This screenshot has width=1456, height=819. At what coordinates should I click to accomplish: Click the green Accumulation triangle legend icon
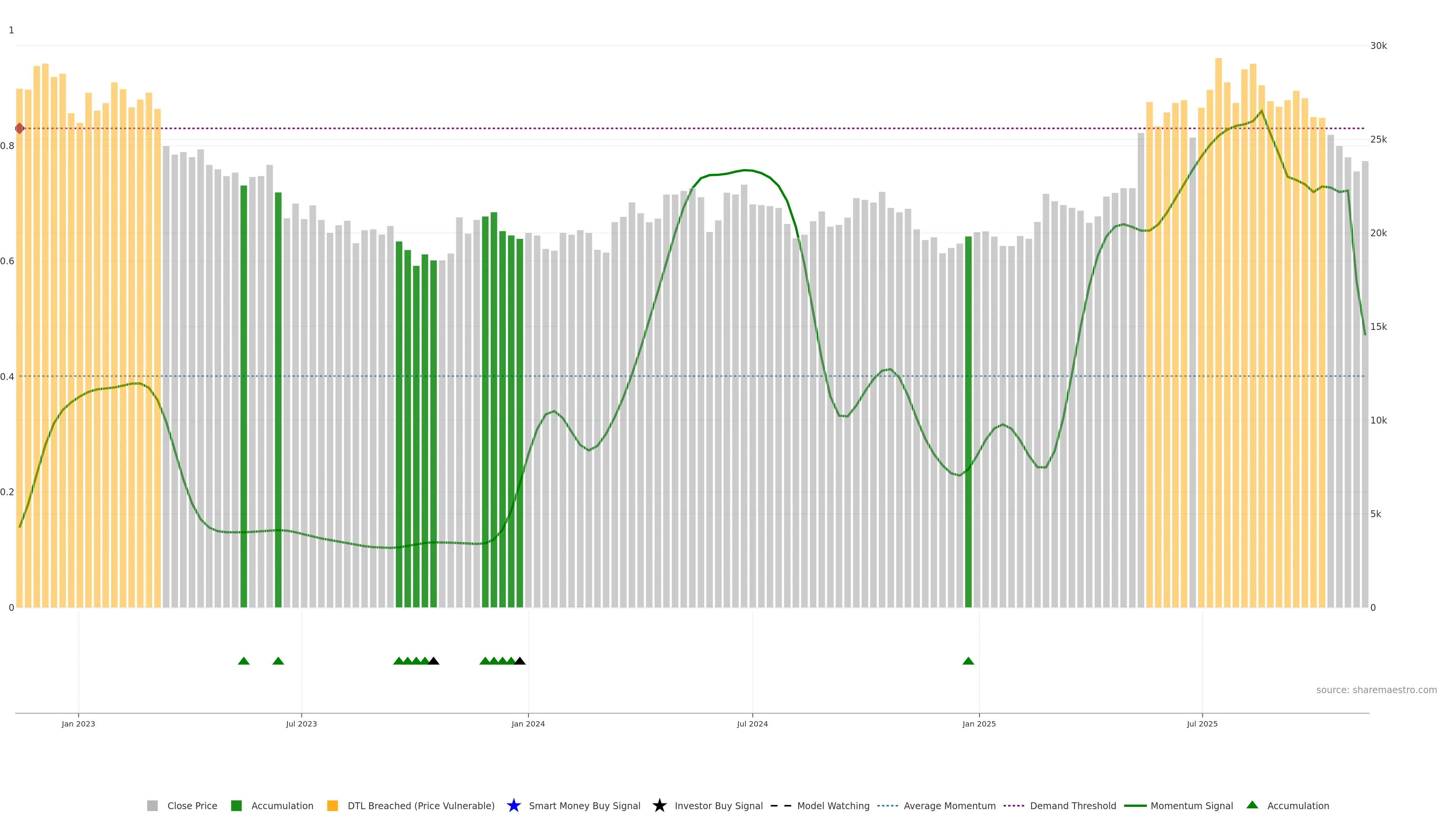tap(1252, 805)
